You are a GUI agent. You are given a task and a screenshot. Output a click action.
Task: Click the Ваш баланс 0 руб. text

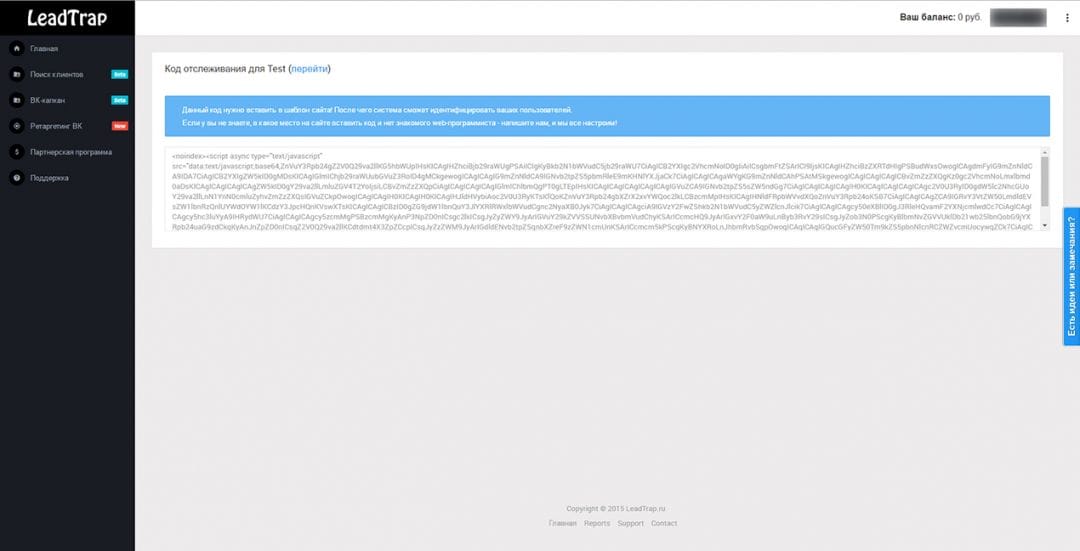940,17
